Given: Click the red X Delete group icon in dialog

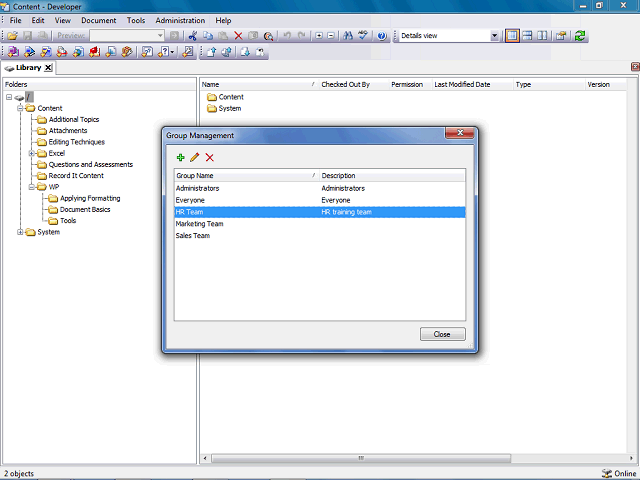Looking at the screenshot, I should [x=209, y=158].
